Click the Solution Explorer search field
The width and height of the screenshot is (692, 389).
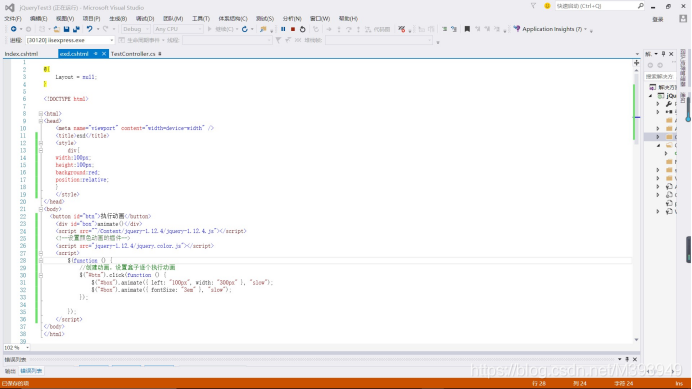pos(660,76)
